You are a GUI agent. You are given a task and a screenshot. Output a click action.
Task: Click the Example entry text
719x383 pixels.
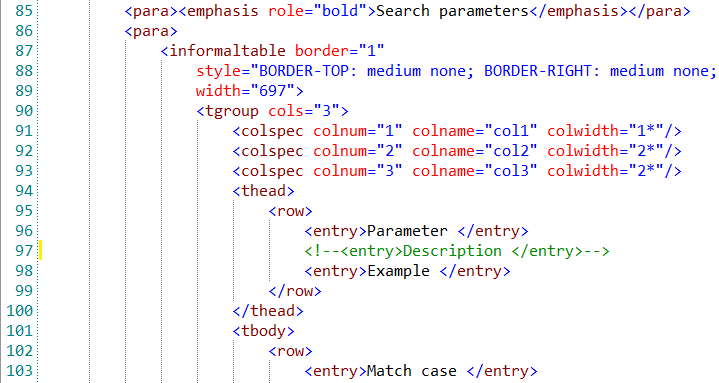(x=398, y=271)
